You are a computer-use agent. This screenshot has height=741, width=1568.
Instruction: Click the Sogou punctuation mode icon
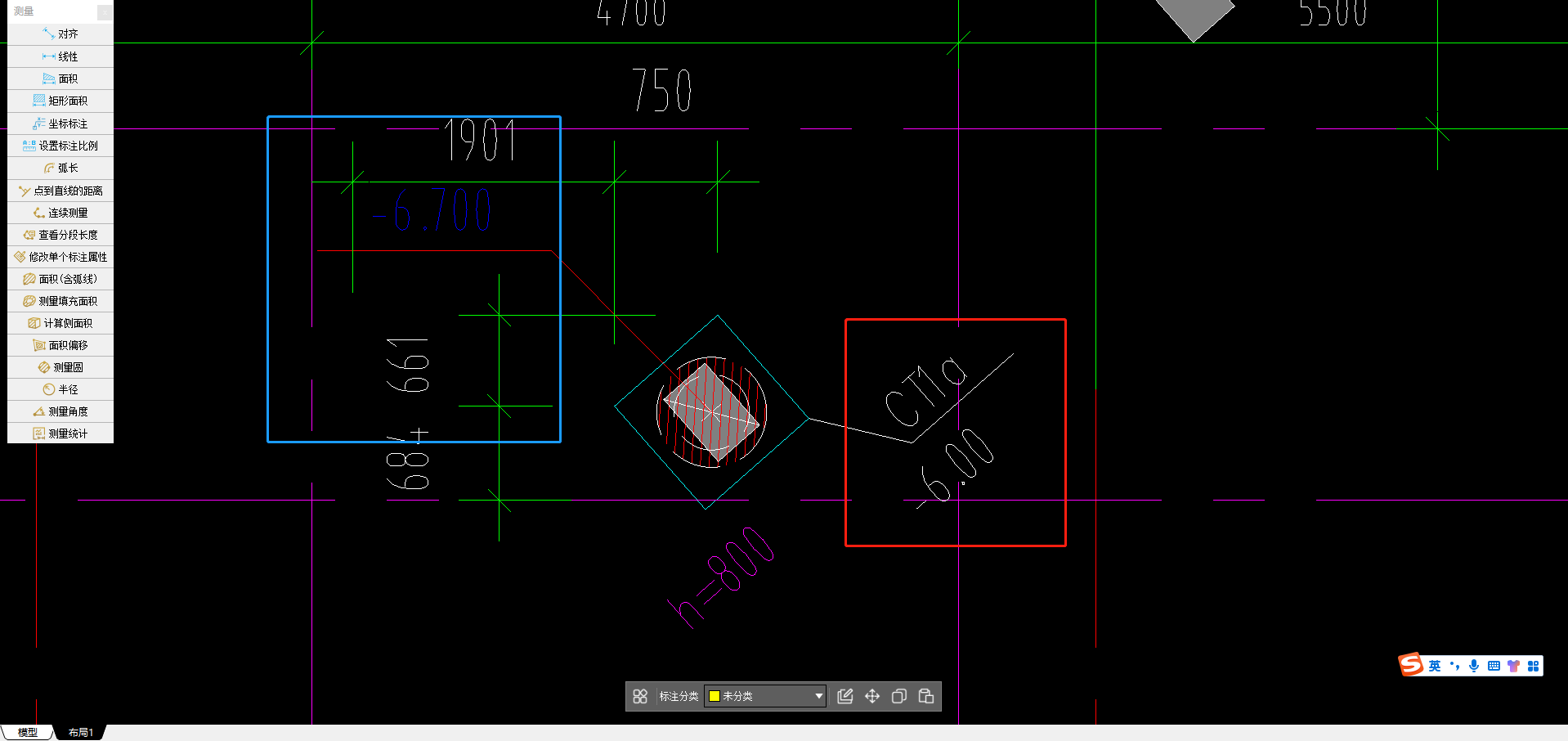point(1454,666)
